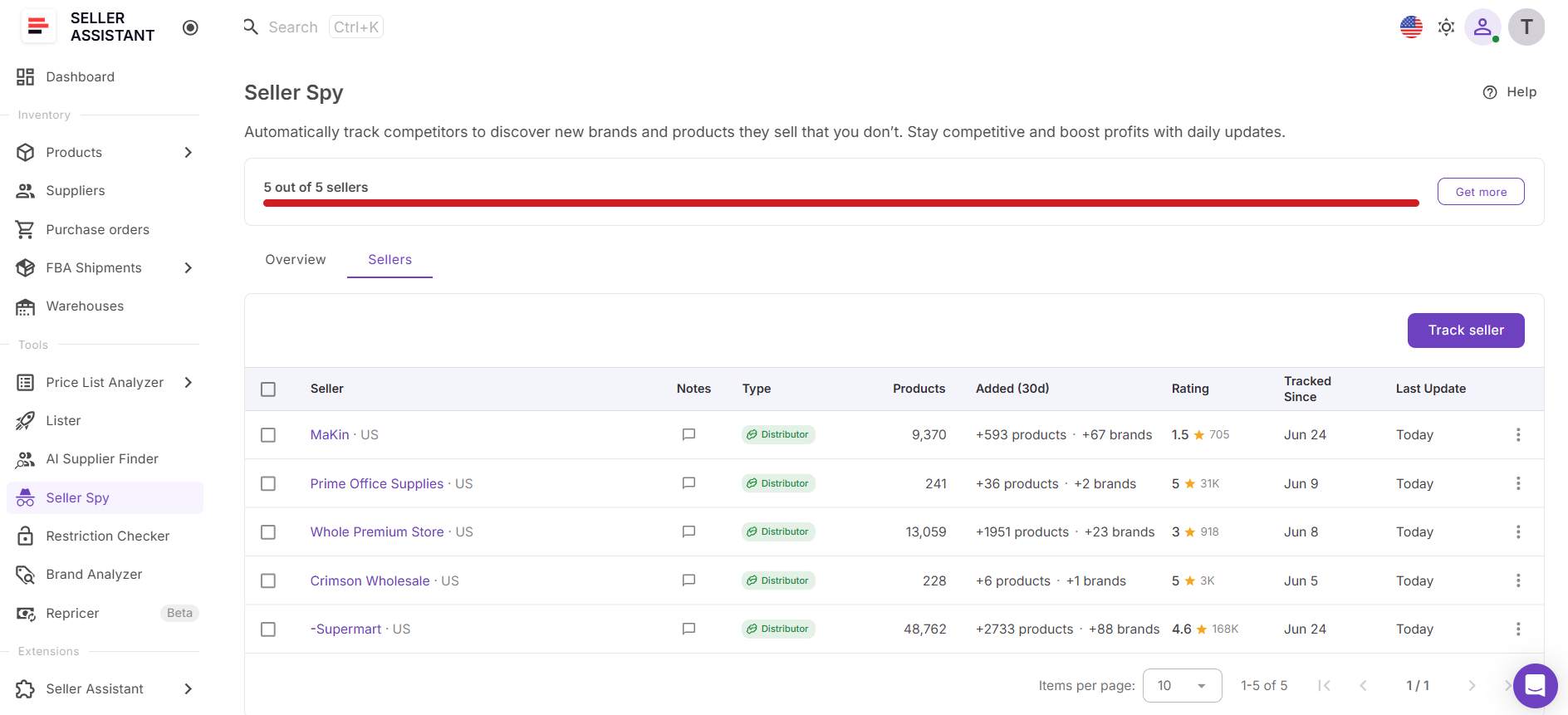The height and width of the screenshot is (715, 1568).
Task: Click the Suppliers sidebar icon
Action: pos(26,191)
